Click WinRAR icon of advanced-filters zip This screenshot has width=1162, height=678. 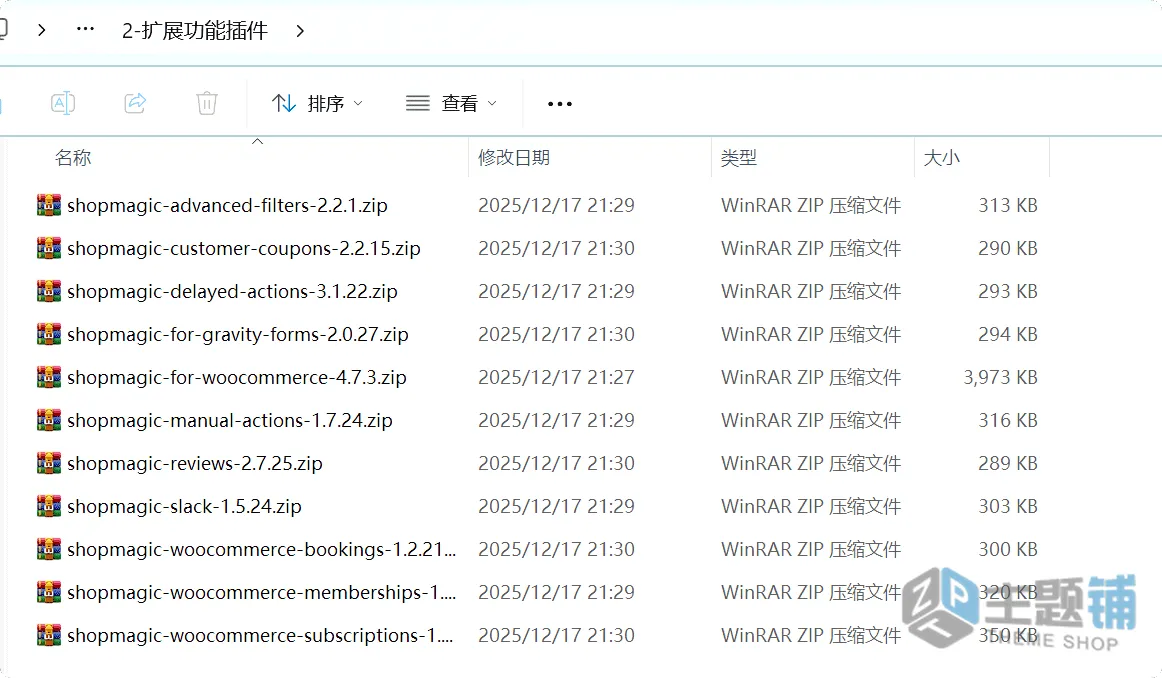(49, 205)
